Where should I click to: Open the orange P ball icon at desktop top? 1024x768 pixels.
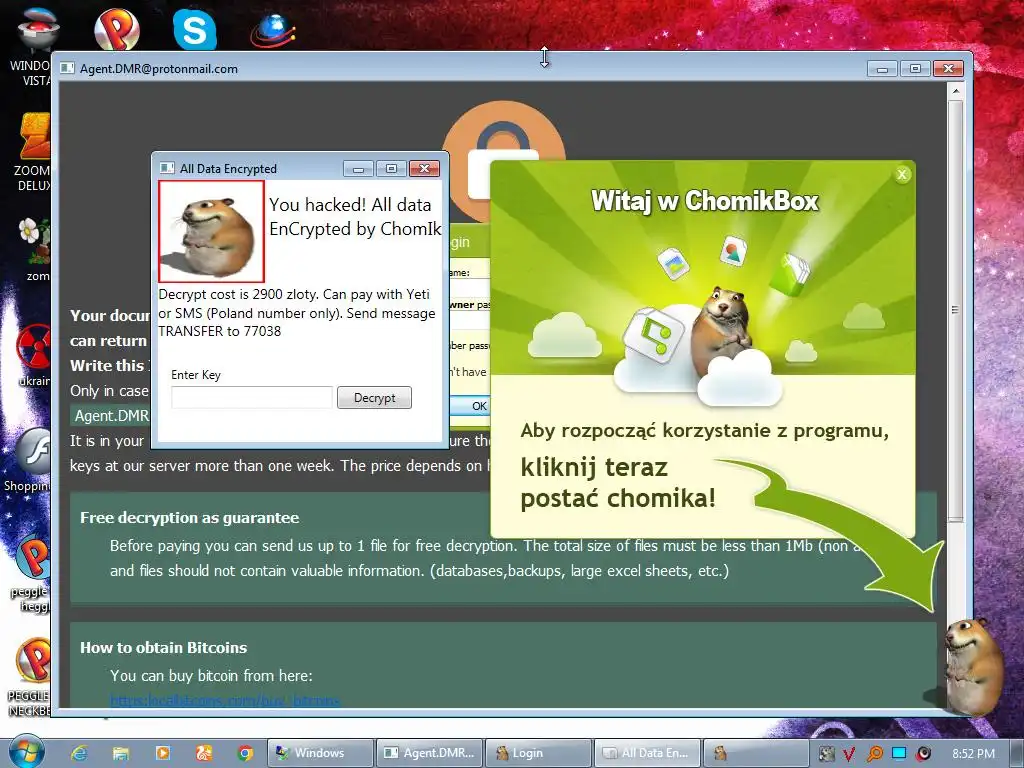click(x=116, y=29)
